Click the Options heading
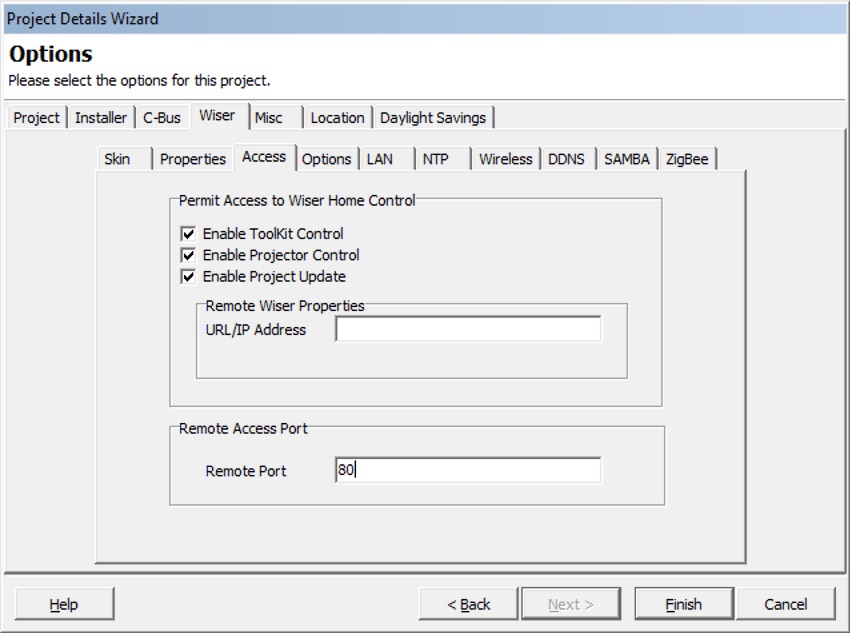The height and width of the screenshot is (633, 850). 51,54
